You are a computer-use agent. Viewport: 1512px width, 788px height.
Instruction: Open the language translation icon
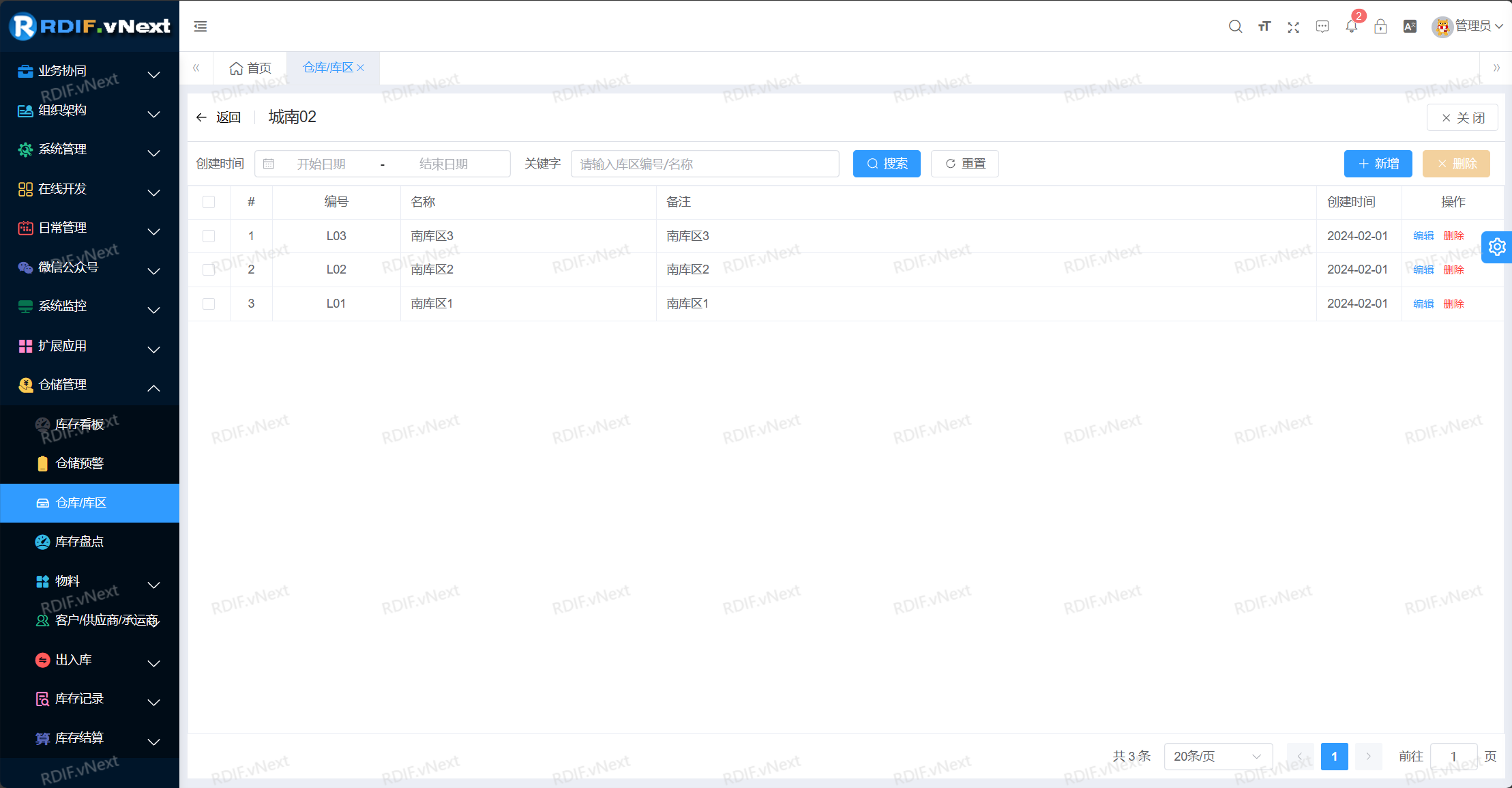click(1410, 27)
